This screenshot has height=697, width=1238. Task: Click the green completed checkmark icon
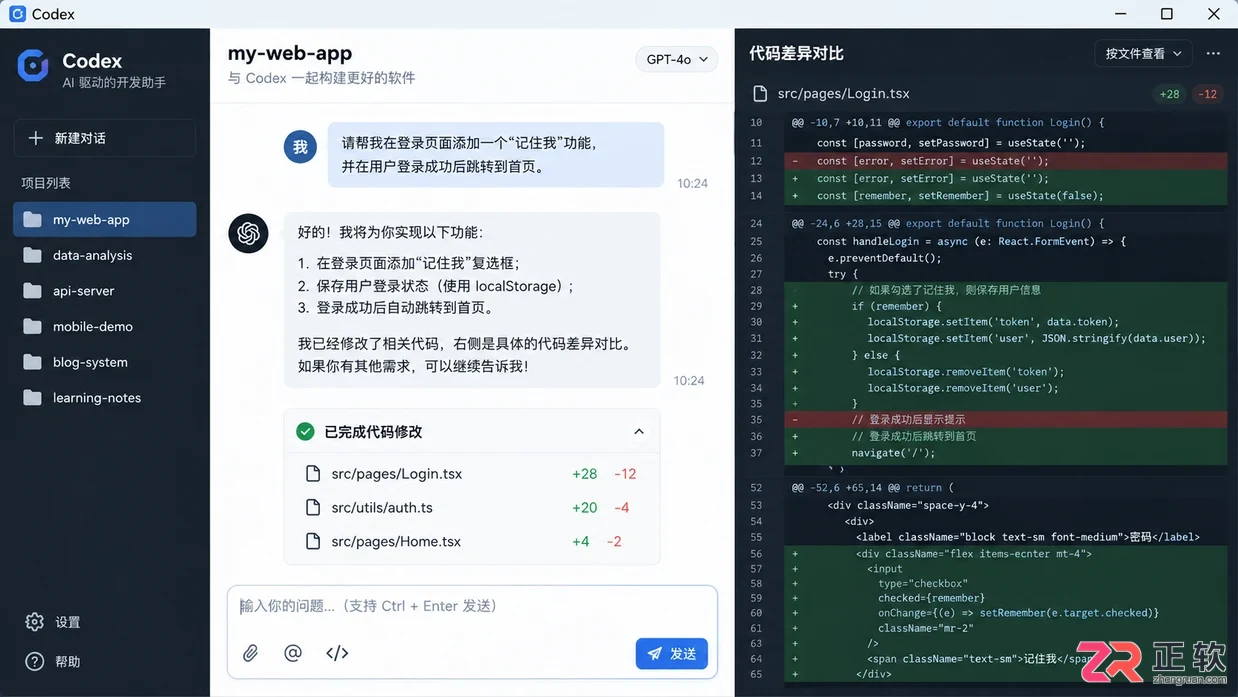pyautogui.click(x=305, y=432)
